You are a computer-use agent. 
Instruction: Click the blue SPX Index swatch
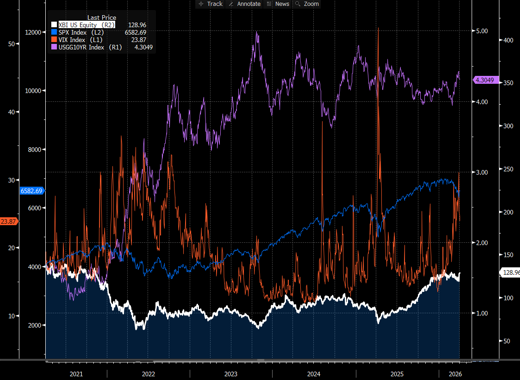[x=54, y=32]
